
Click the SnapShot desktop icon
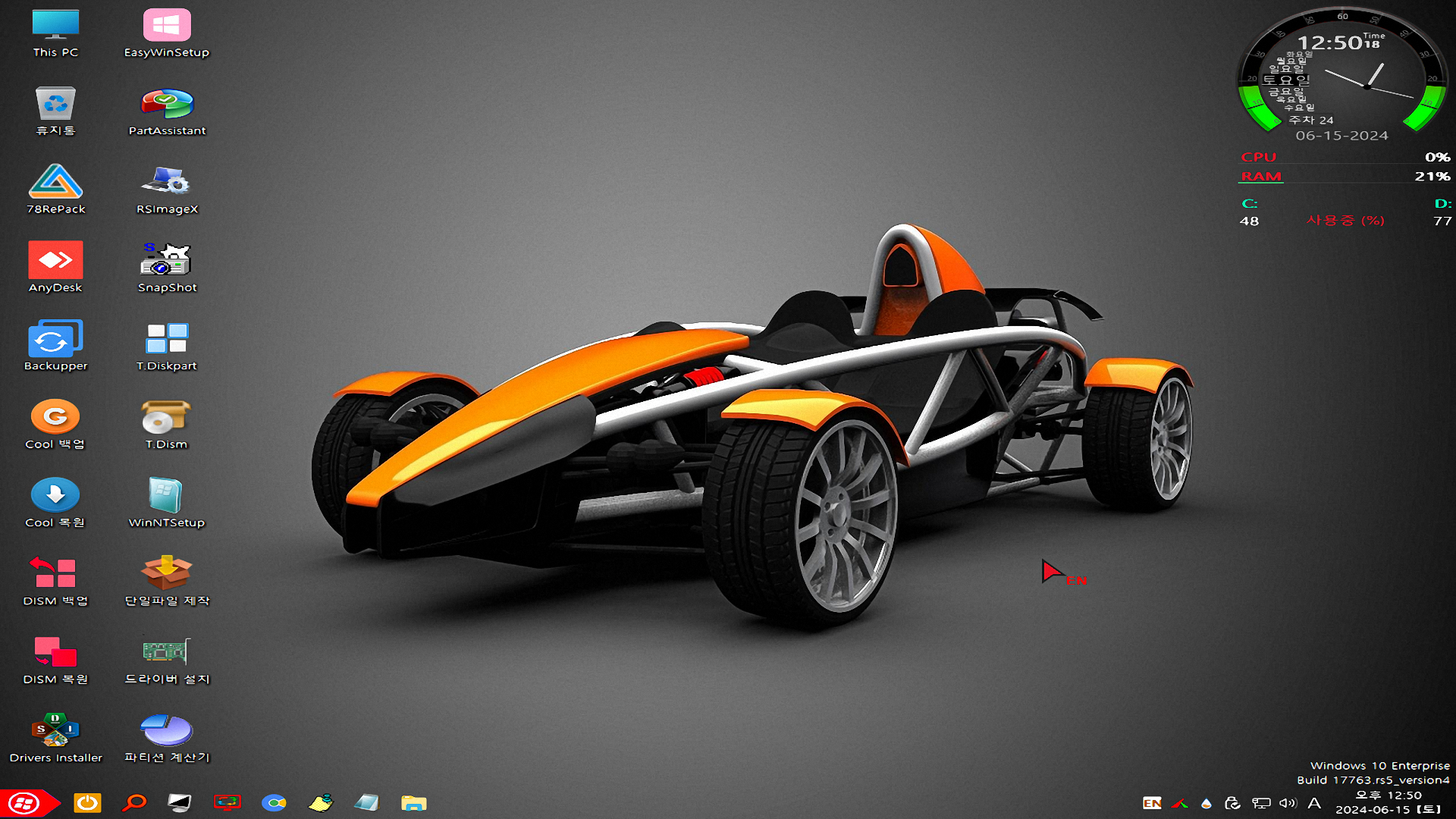(x=167, y=268)
